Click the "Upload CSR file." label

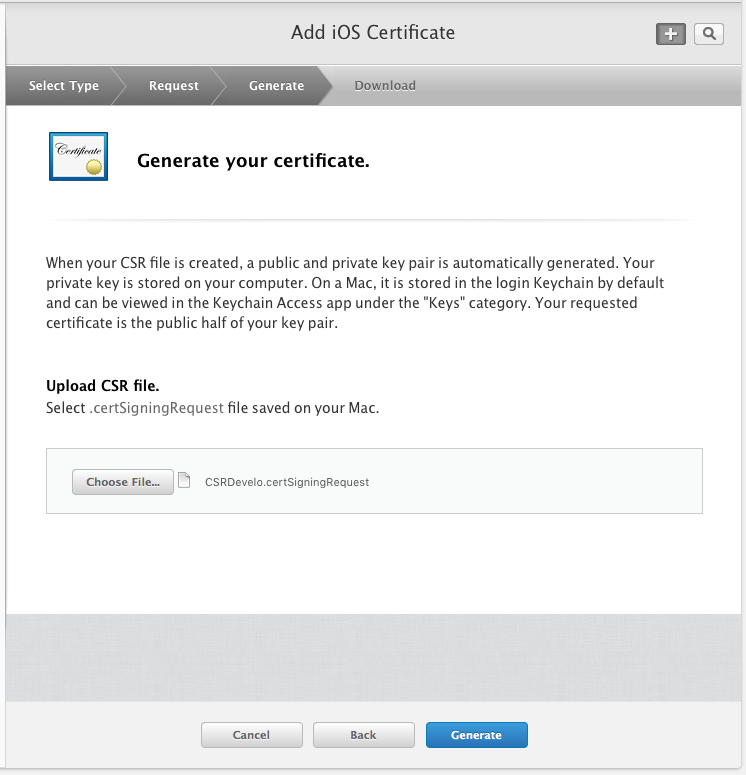point(103,386)
